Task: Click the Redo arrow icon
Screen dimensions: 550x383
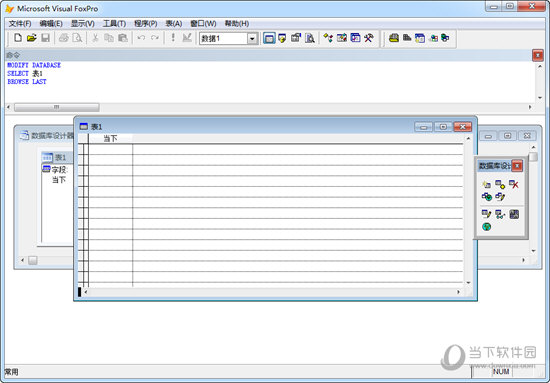Action: [x=155, y=38]
